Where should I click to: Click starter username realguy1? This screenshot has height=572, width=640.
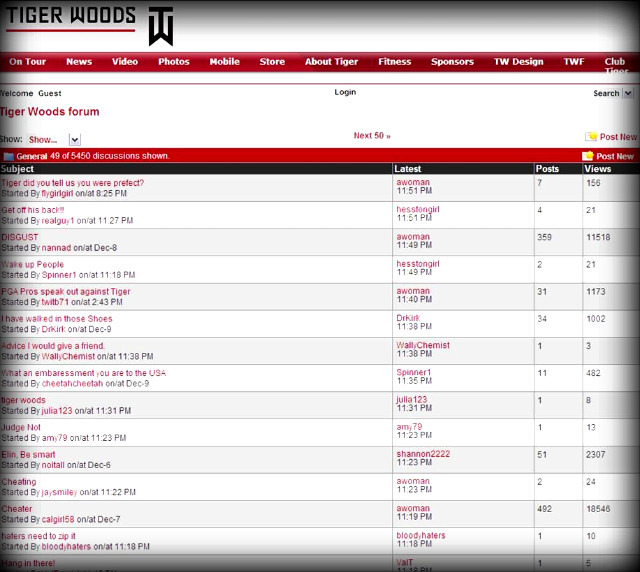click(58, 221)
